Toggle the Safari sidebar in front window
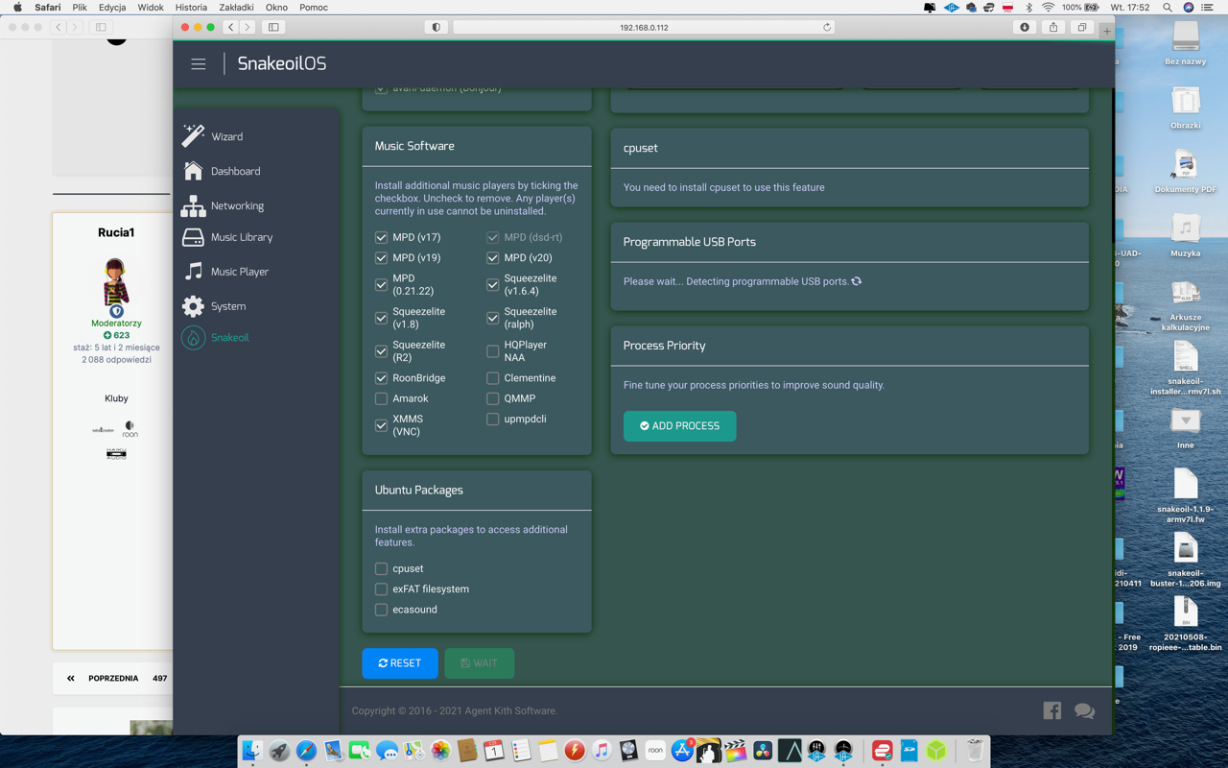 273,27
